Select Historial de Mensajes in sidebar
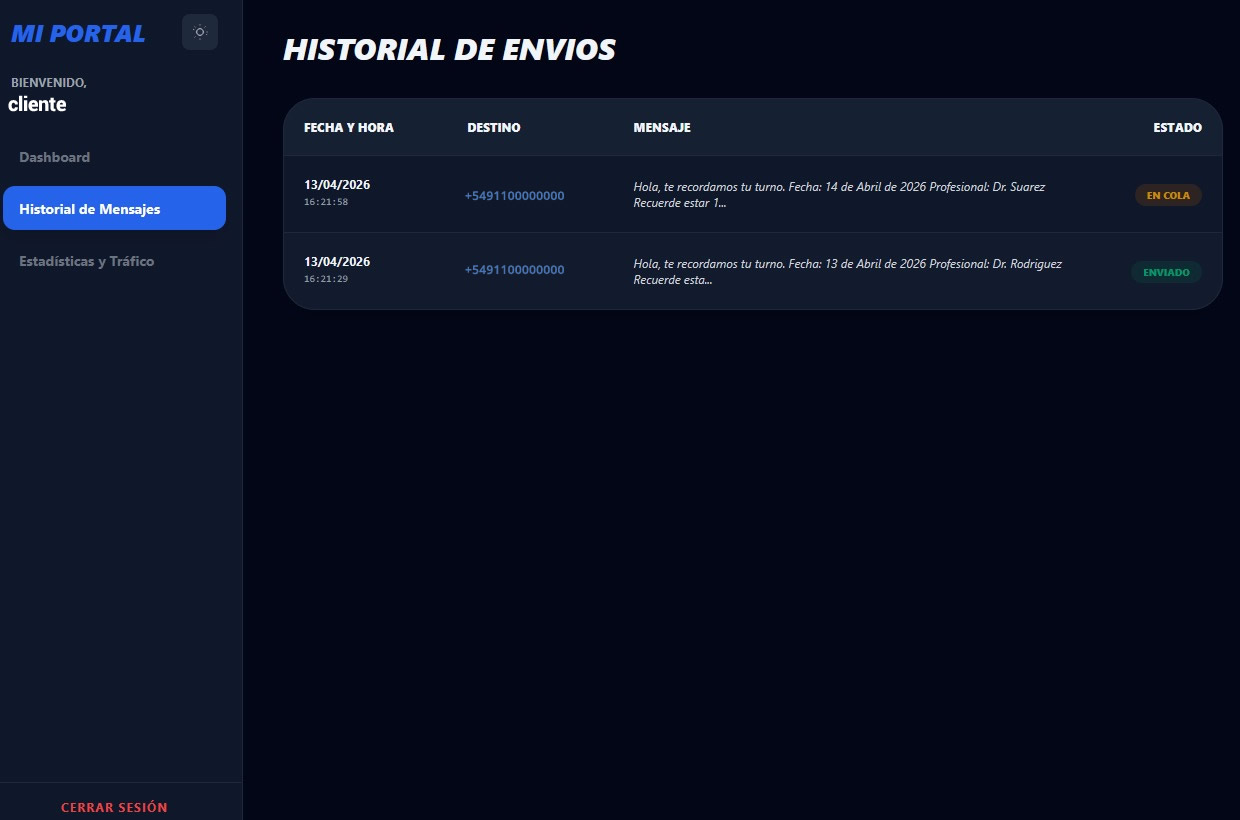Viewport: 1240px width, 820px height. [x=114, y=208]
